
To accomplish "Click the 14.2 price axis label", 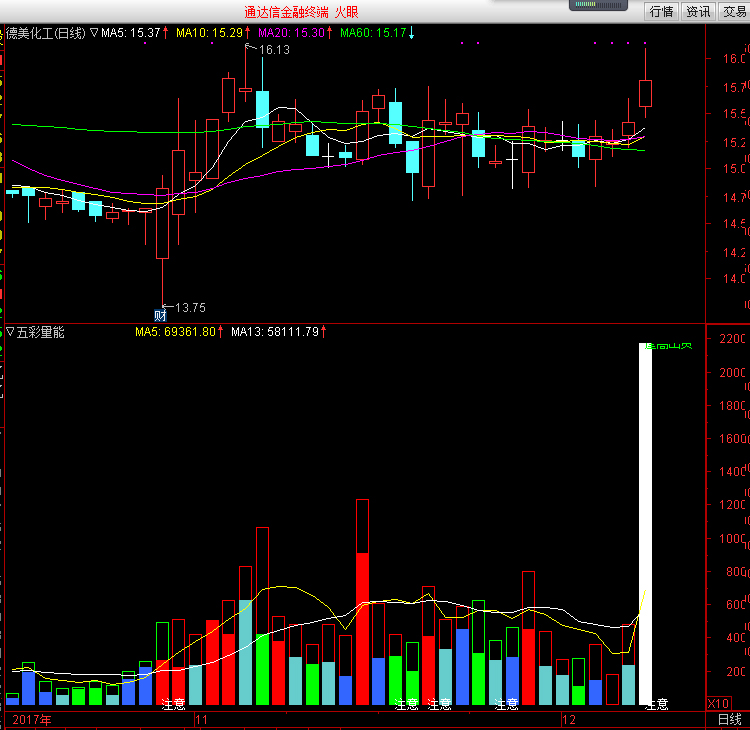I will (x=734, y=252).
